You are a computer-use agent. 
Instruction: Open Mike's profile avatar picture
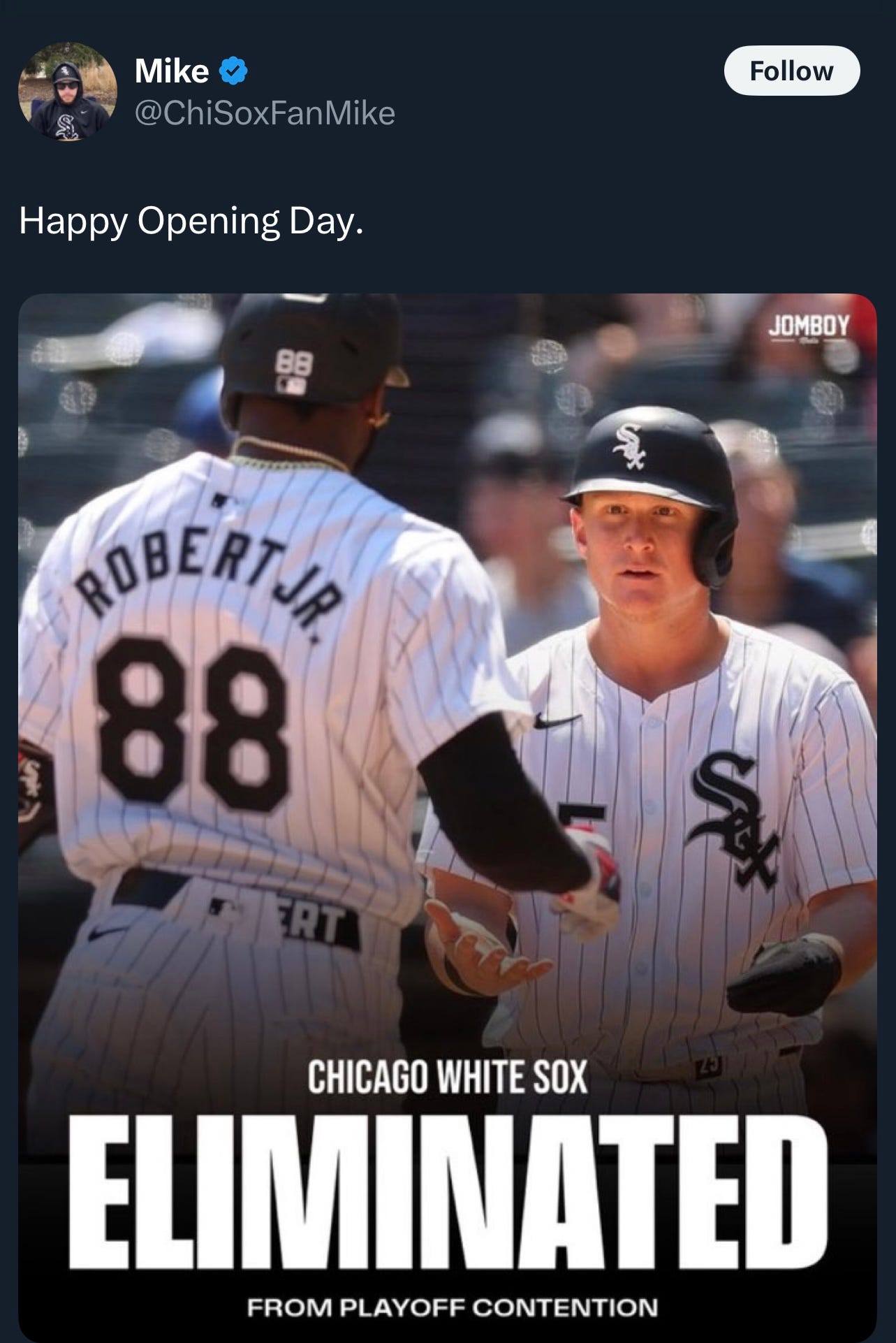[68, 92]
